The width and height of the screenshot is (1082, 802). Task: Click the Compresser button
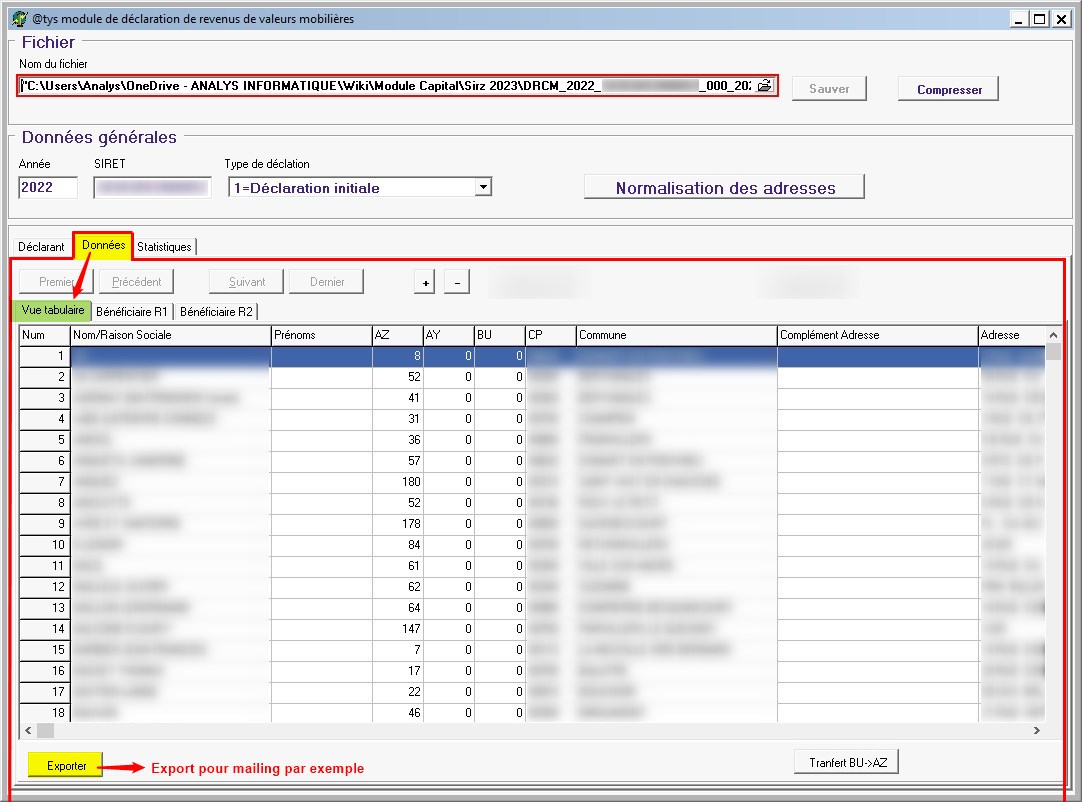coord(949,89)
